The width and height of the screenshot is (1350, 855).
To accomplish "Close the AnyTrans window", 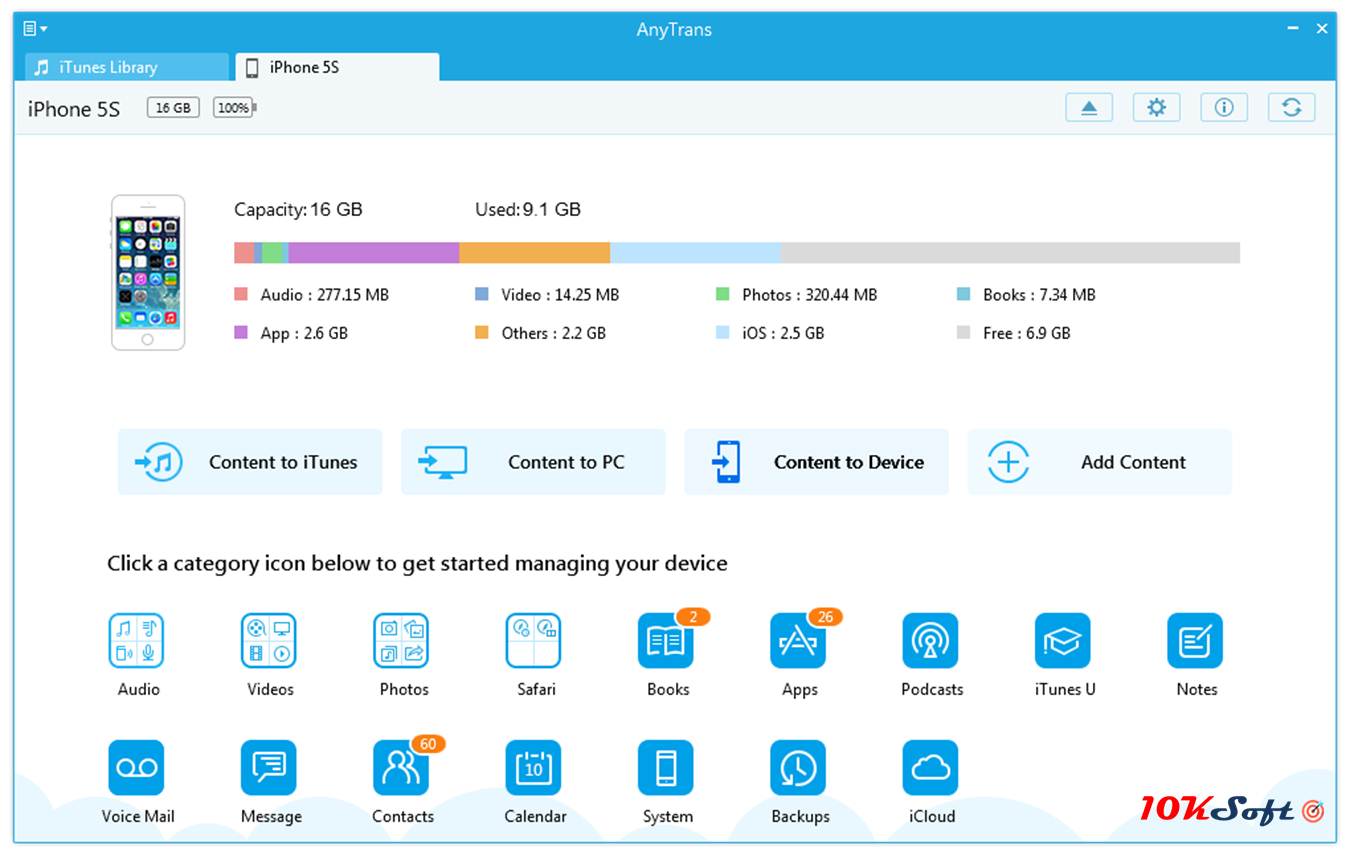I will [x=1322, y=29].
